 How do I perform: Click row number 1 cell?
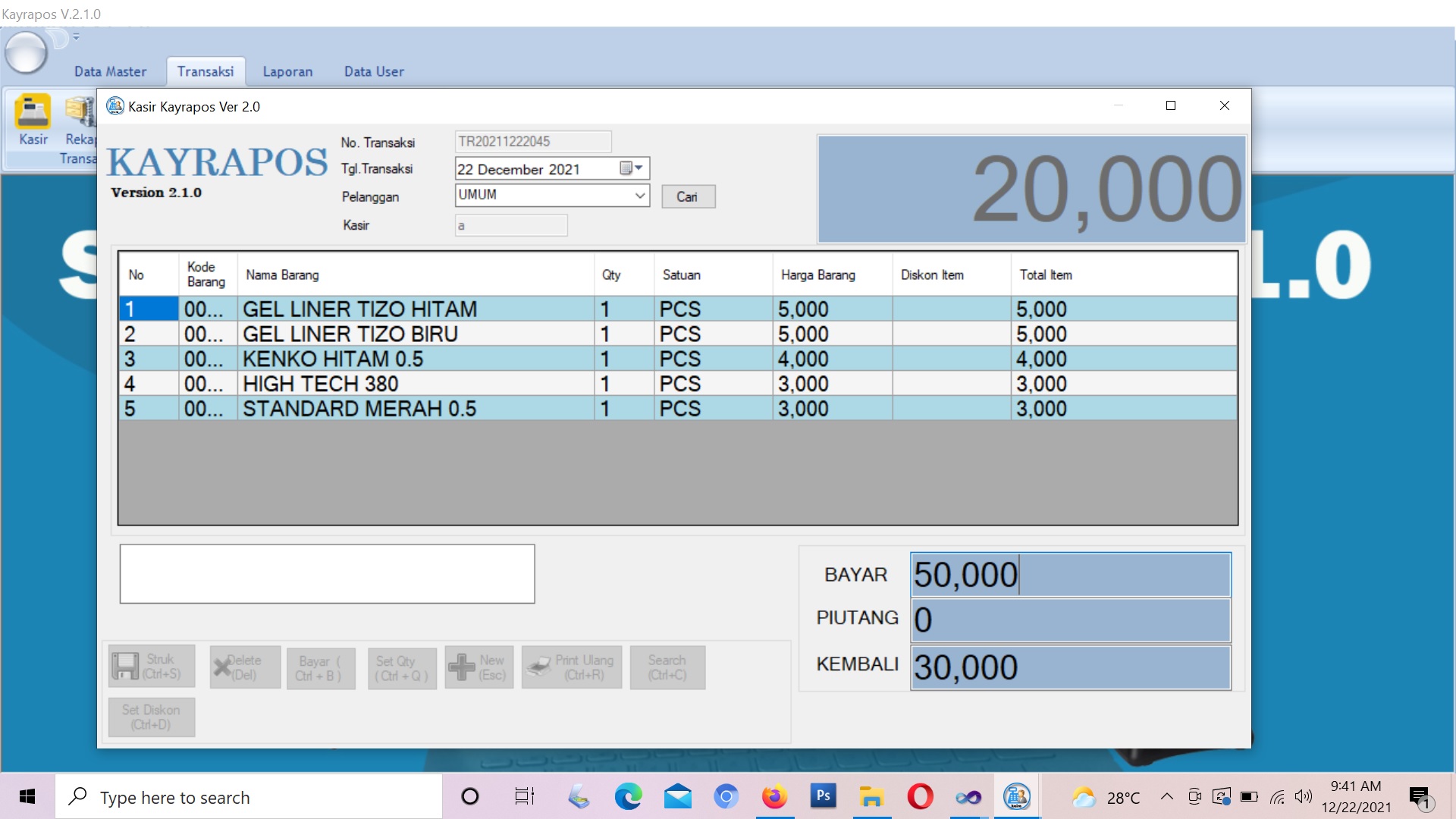pos(149,309)
